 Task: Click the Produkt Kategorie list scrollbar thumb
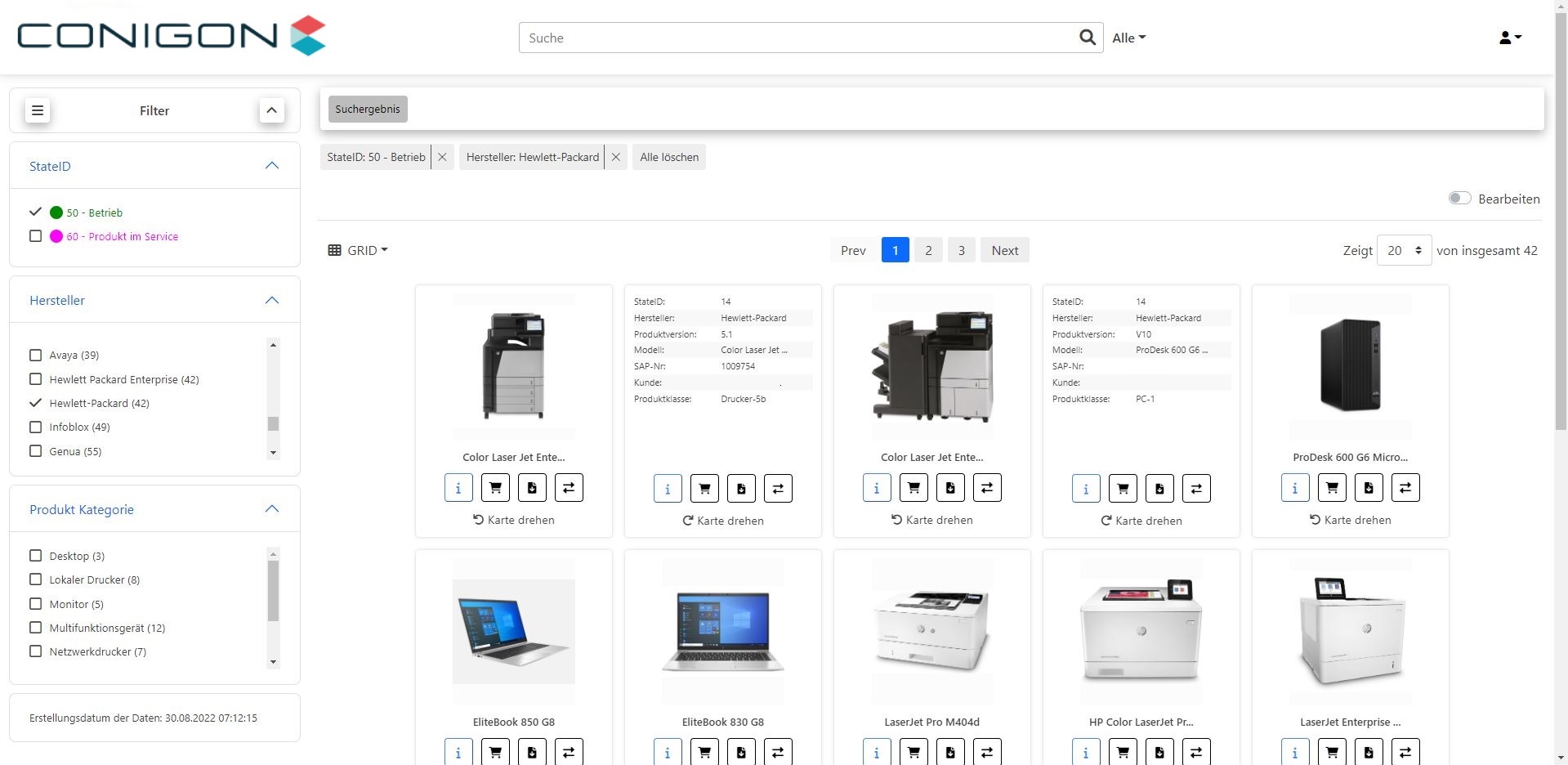[x=273, y=591]
